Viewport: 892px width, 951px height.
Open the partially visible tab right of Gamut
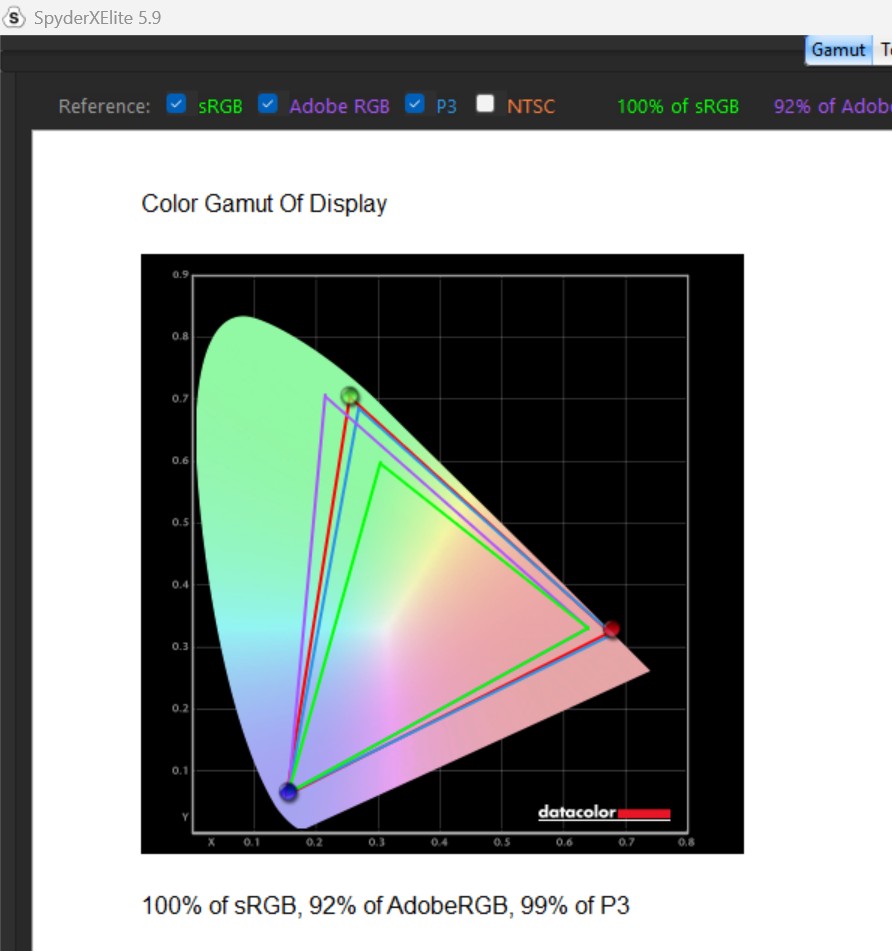point(884,50)
